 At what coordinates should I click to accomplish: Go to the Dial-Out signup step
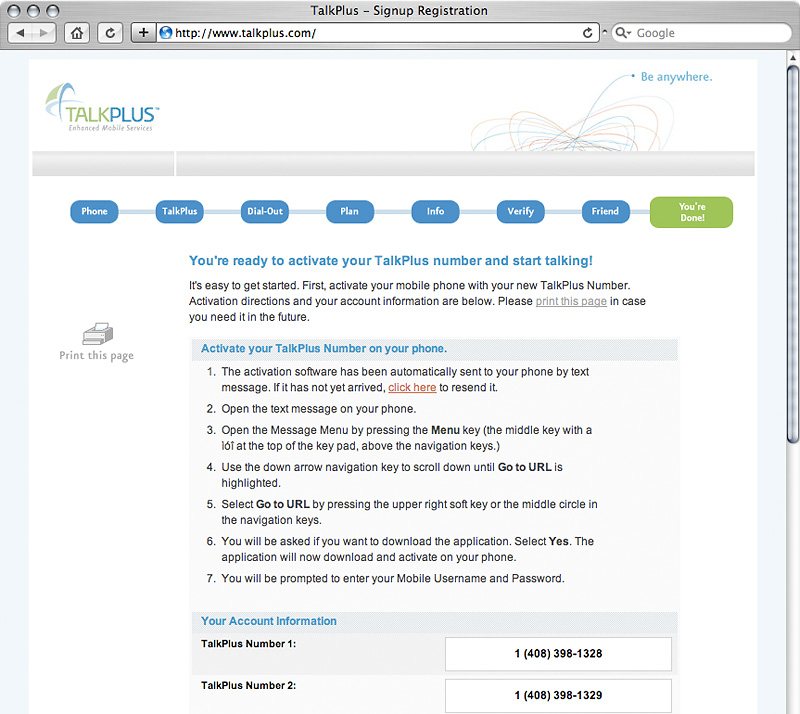(x=265, y=211)
